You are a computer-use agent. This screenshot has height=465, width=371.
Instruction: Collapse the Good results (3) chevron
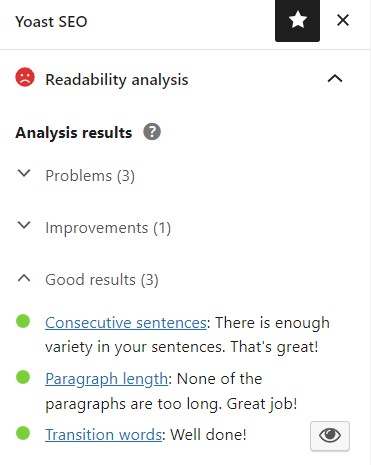[24, 278]
